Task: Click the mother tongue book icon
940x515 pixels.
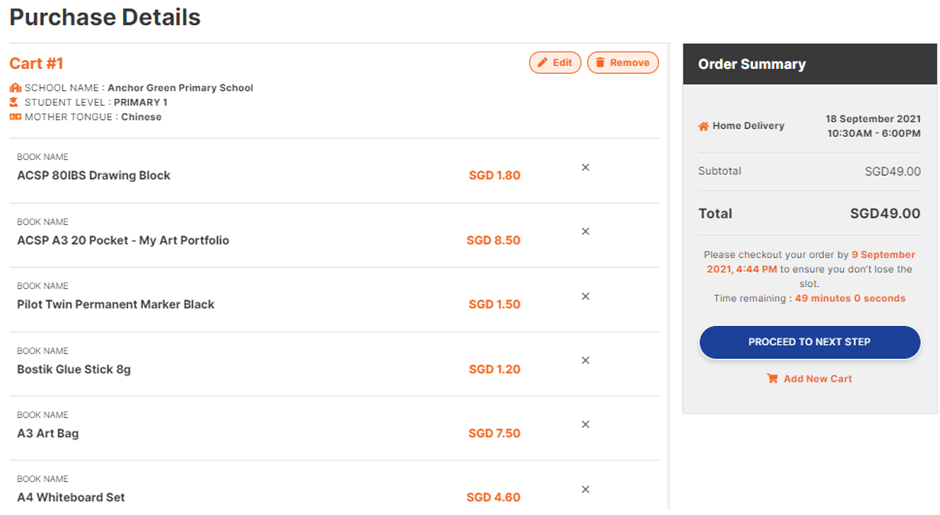Action: 15,116
